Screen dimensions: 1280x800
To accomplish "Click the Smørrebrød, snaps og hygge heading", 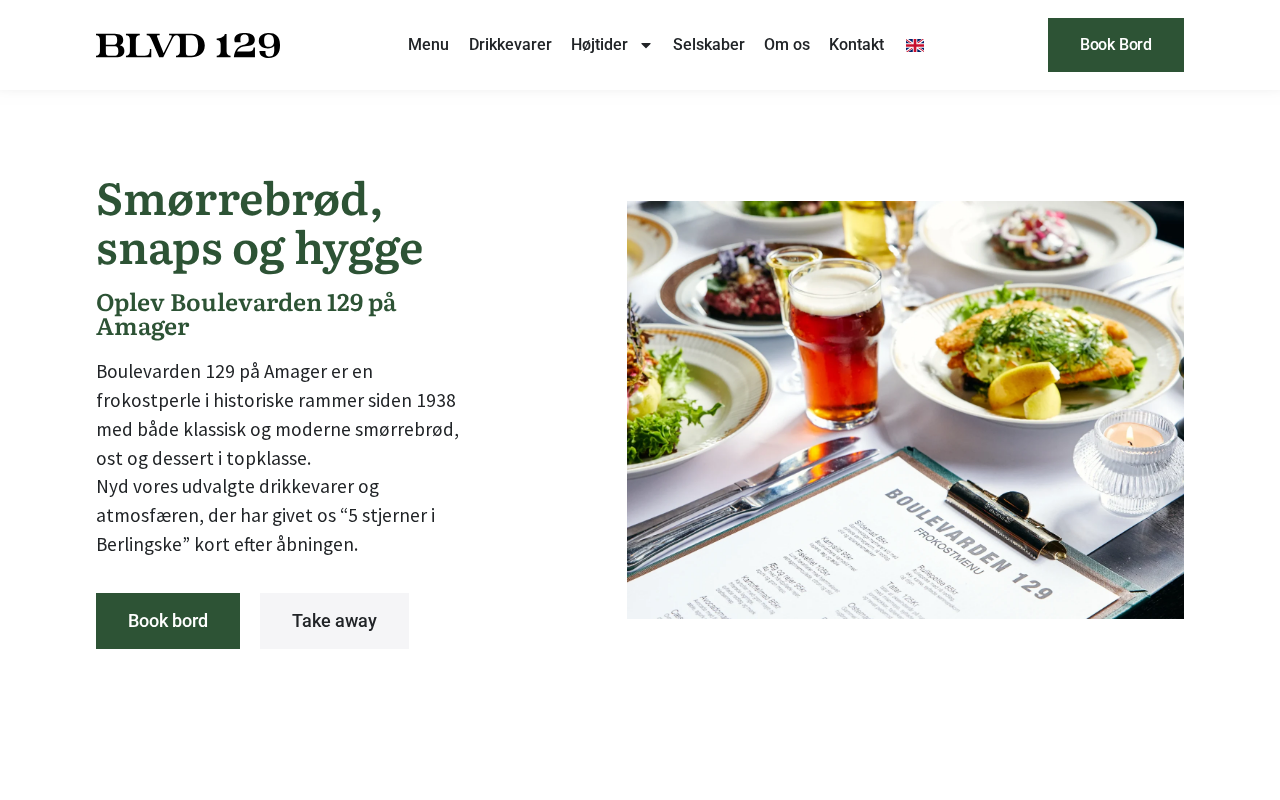I will (x=260, y=224).
